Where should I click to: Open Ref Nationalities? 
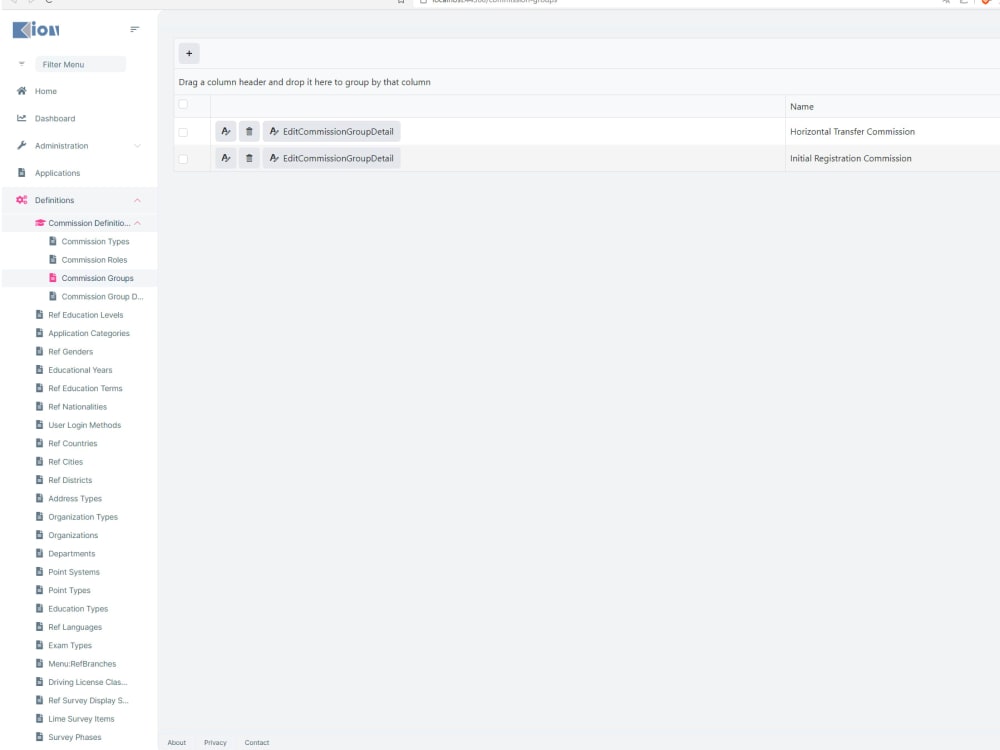click(x=77, y=407)
